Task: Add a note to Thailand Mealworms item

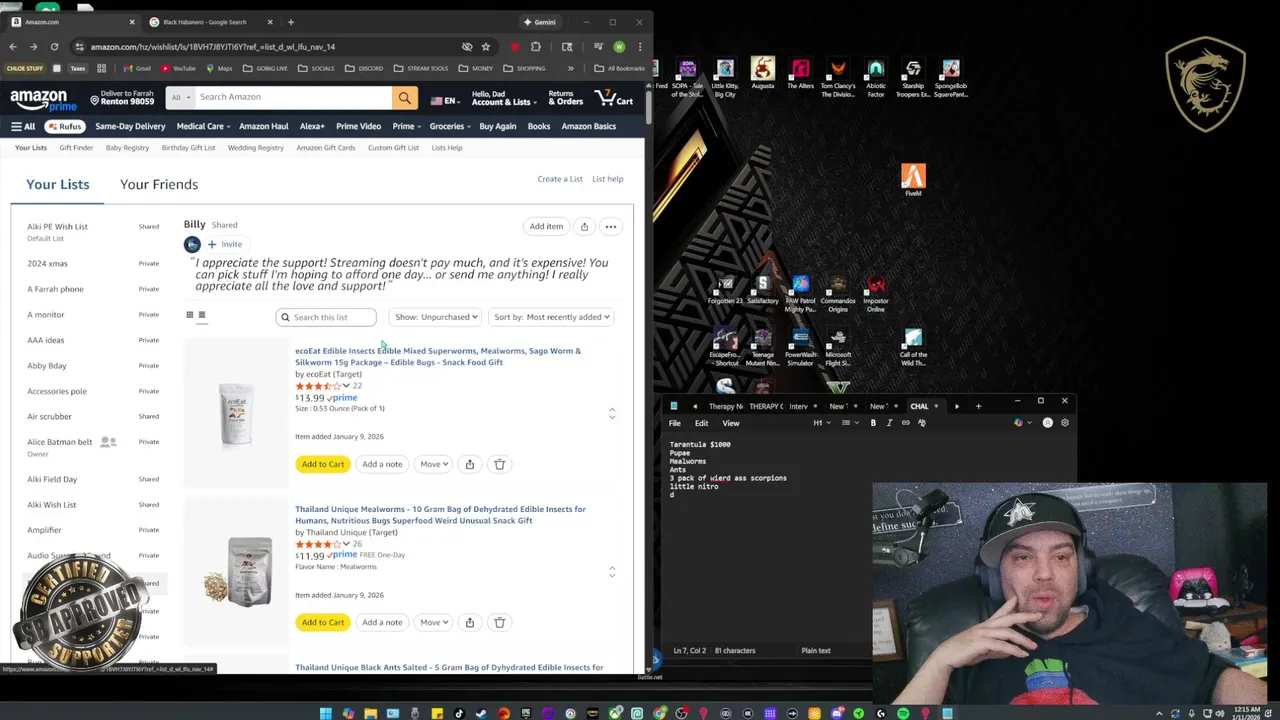Action: coord(382,622)
